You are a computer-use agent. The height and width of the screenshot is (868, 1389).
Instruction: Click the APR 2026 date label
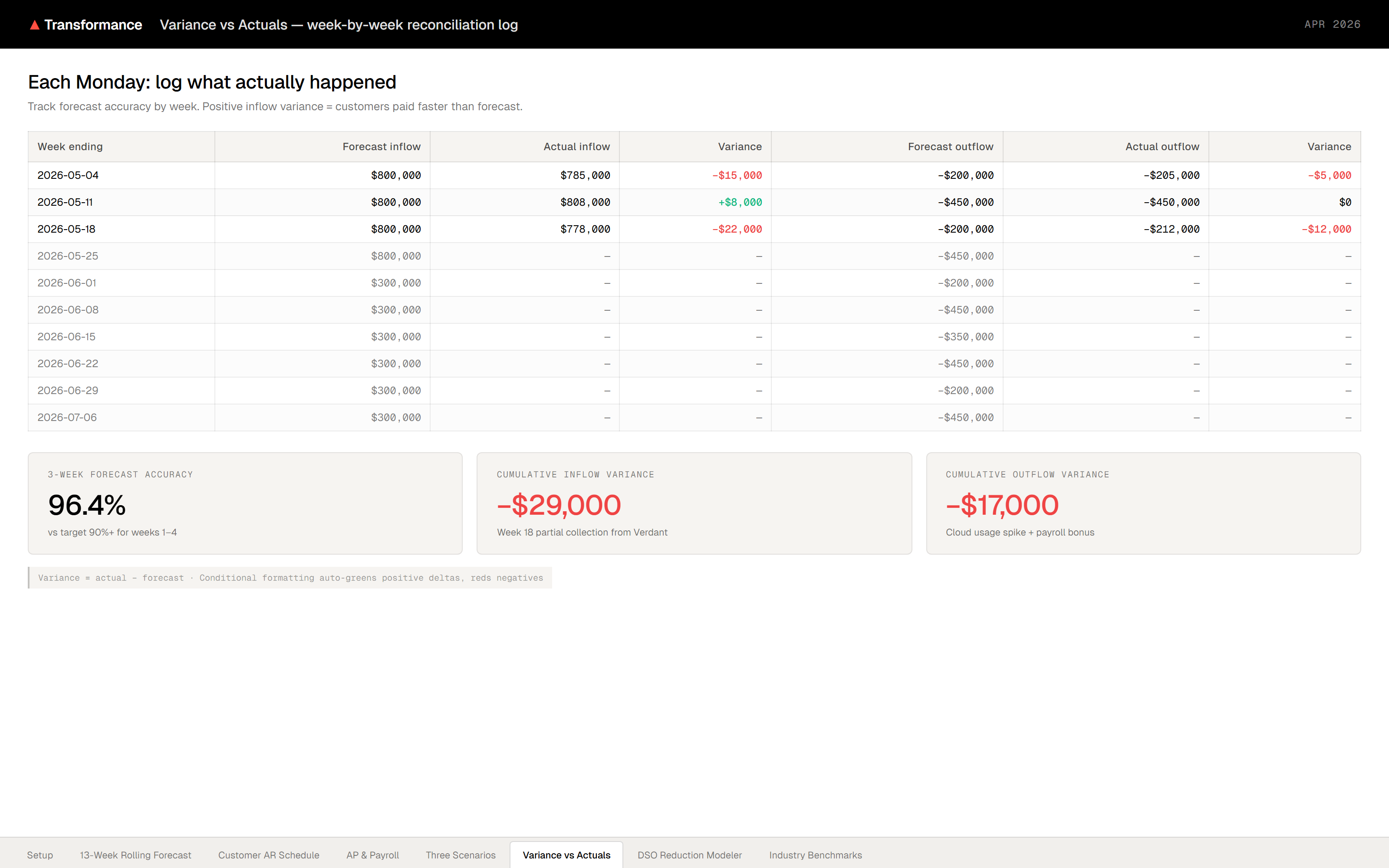pyautogui.click(x=1332, y=24)
